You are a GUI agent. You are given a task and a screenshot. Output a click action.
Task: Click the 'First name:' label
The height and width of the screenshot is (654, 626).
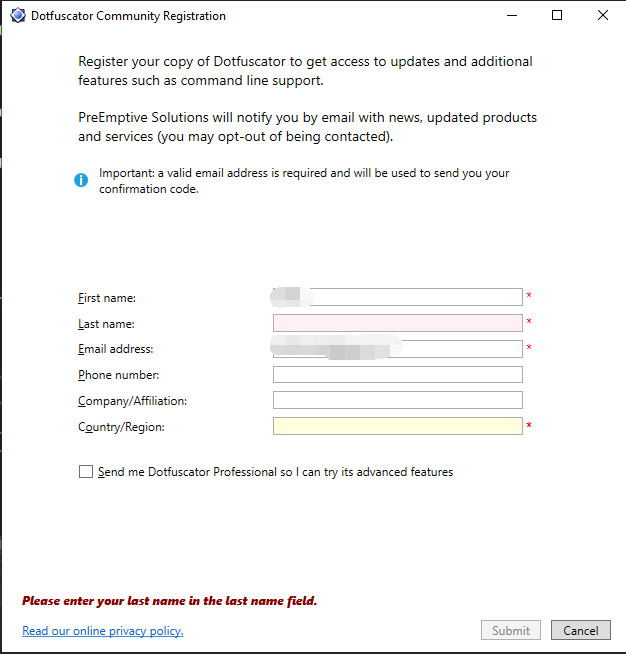tap(107, 298)
